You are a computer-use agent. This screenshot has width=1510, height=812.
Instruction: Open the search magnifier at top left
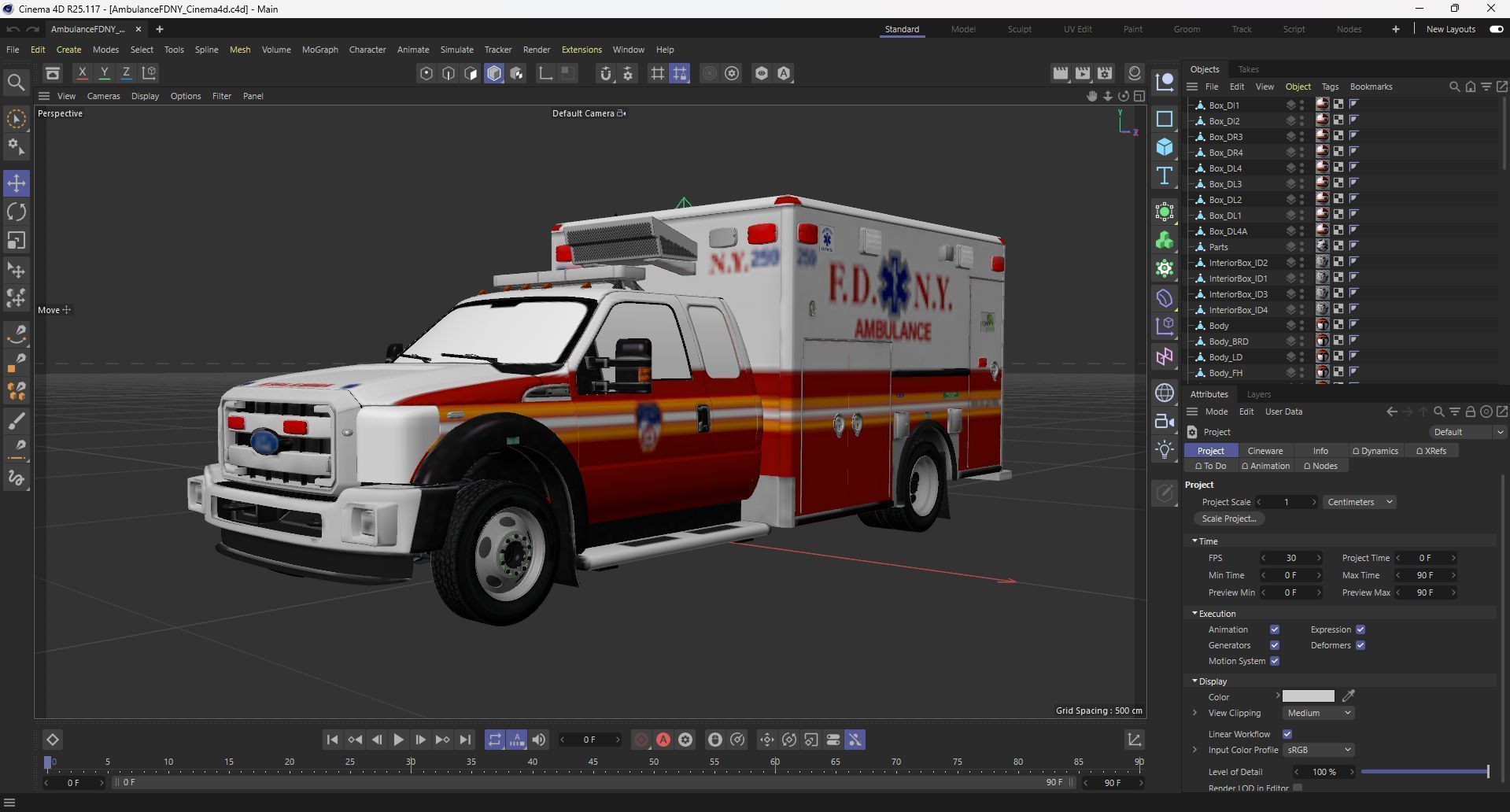(16, 82)
